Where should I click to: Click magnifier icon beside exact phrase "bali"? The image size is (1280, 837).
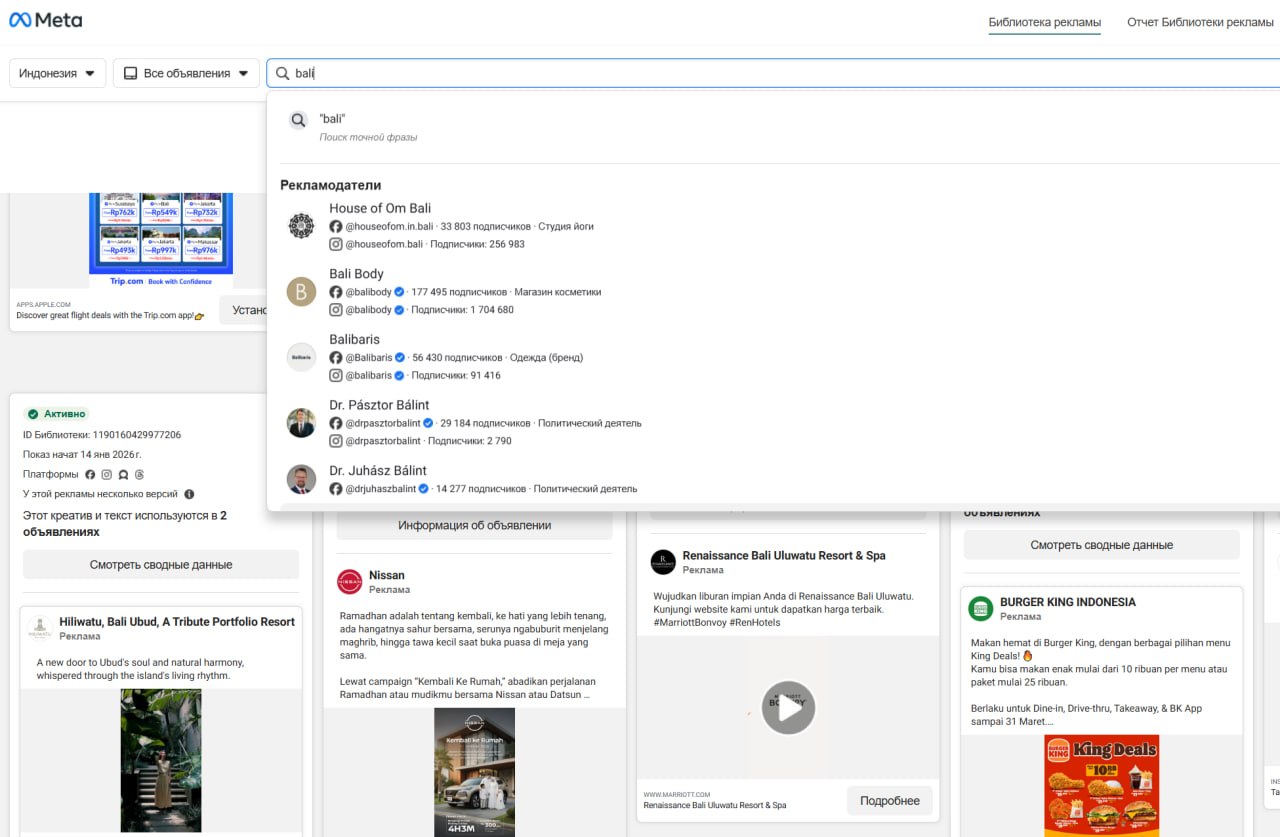299,120
